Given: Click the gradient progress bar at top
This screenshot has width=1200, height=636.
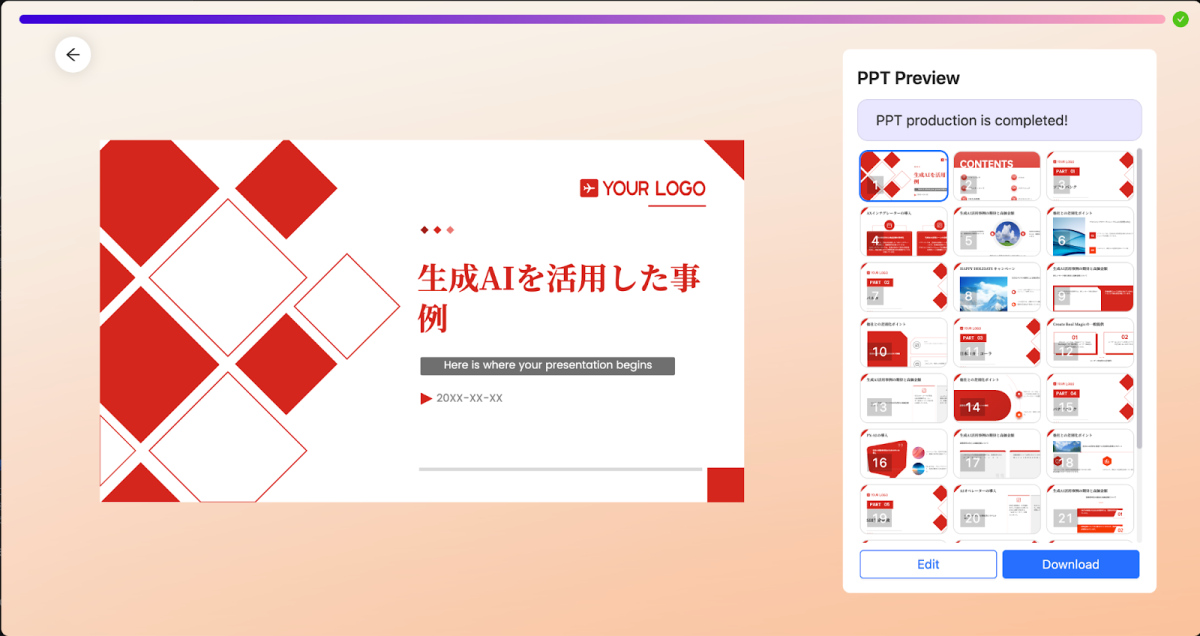Looking at the screenshot, I should [590, 19].
